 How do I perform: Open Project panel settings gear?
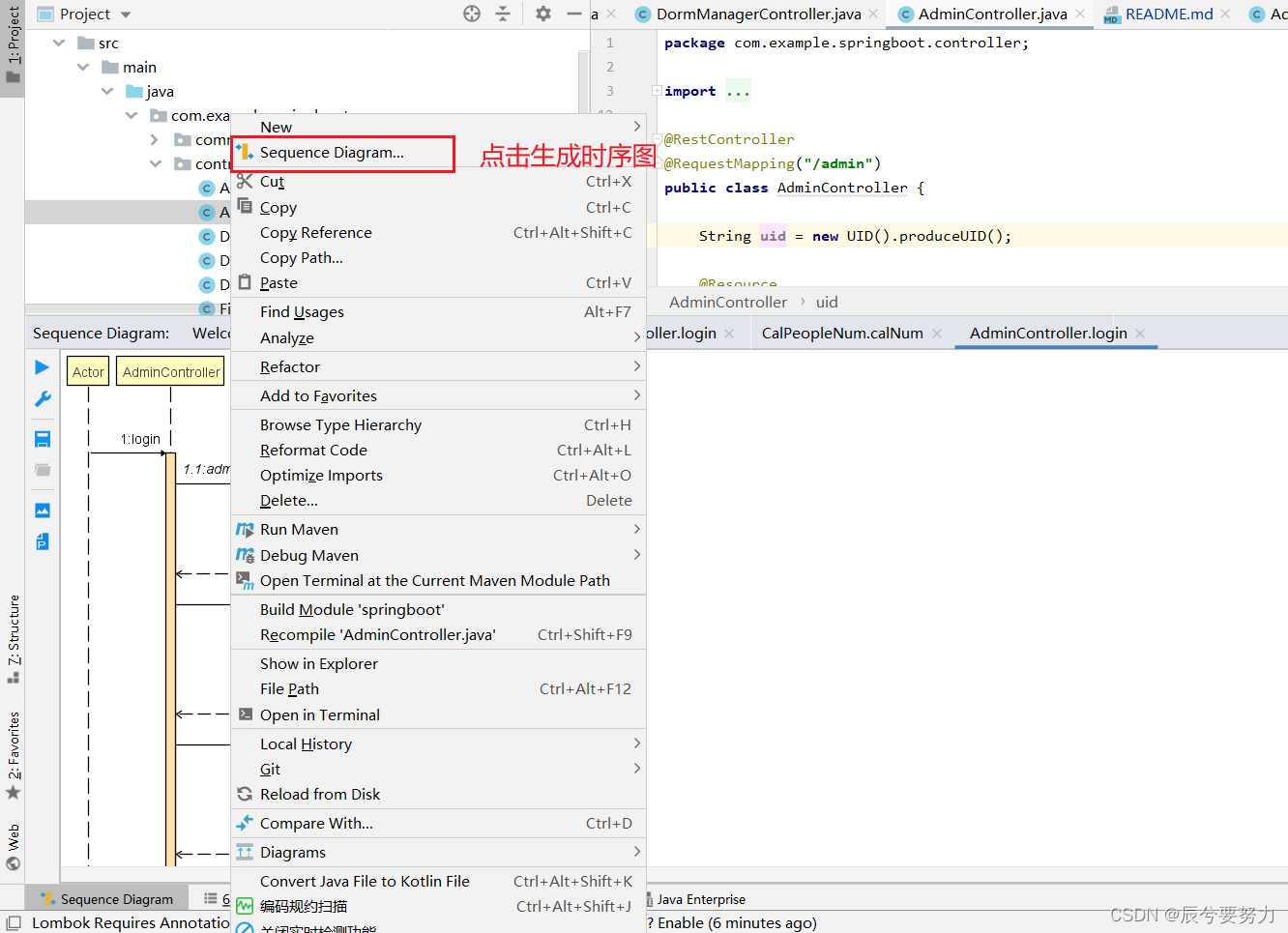tap(543, 14)
